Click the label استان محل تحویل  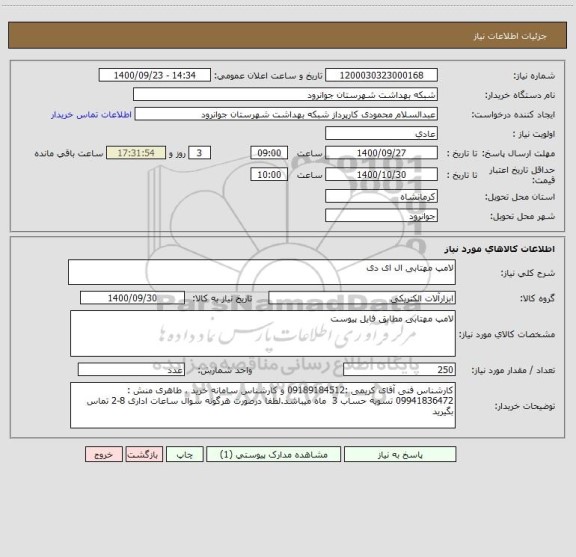520,197
